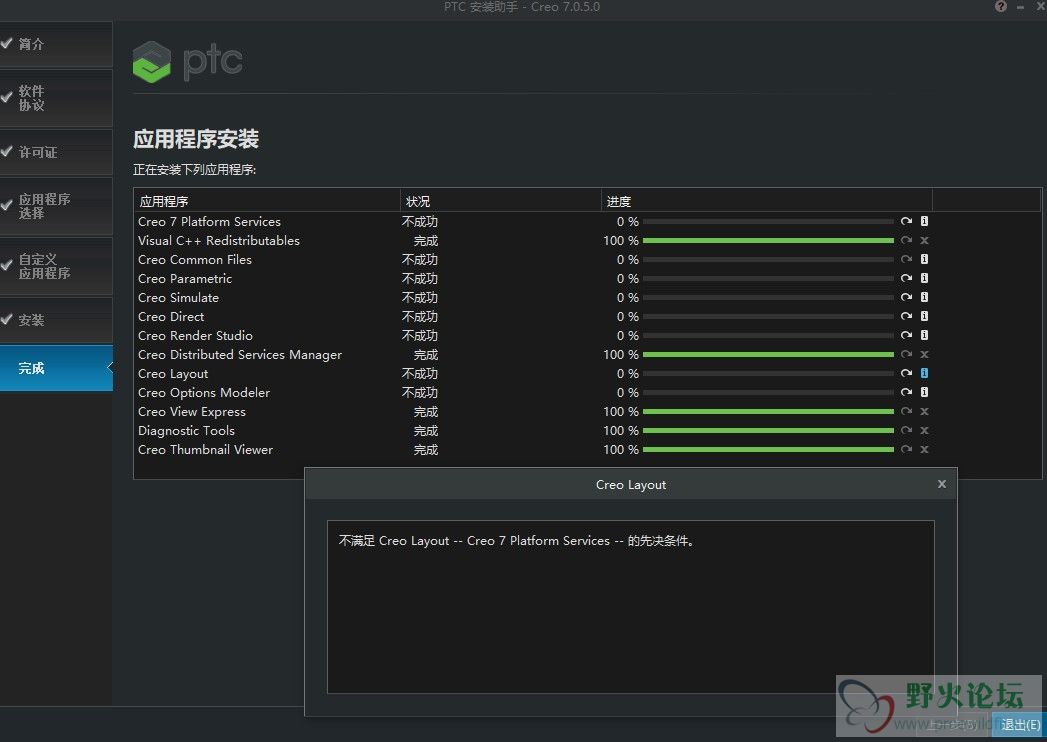1047x742 pixels.
Task: Select the 应用程序选择 step
Action: [56, 206]
